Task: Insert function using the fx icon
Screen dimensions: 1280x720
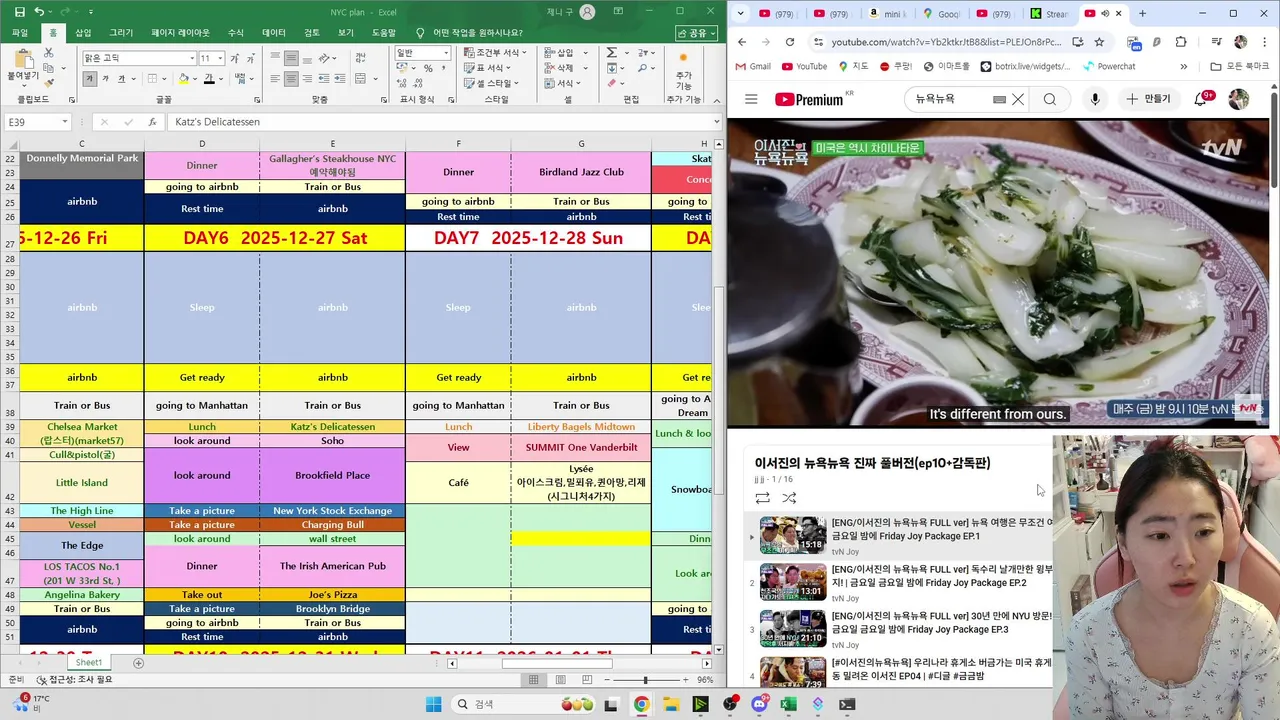Action: click(152, 122)
